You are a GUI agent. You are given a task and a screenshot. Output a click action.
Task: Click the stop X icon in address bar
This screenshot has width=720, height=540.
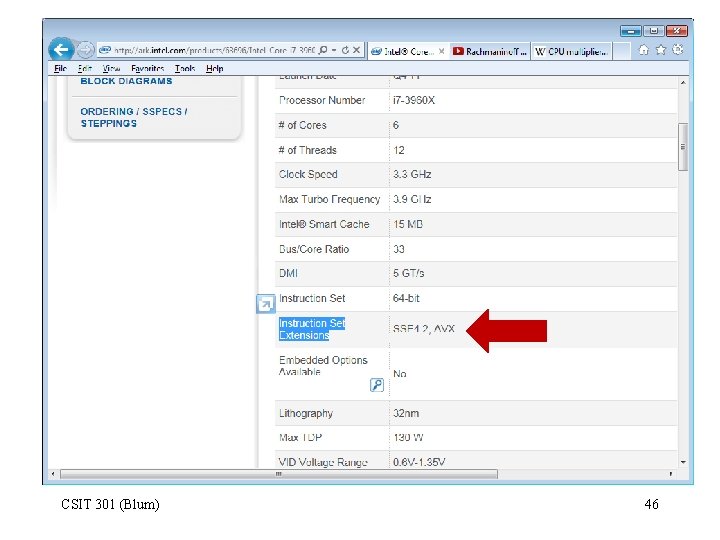point(356,50)
